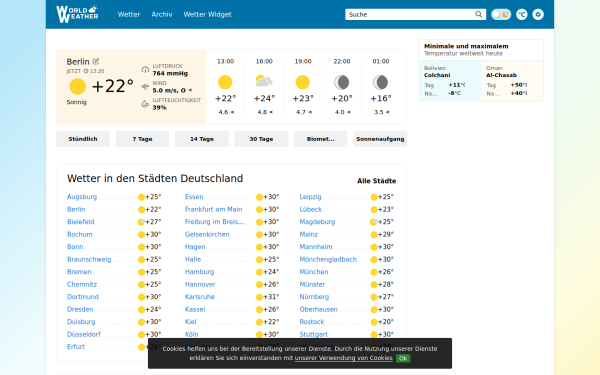
Task: Toggle the day/night theme switch
Action: [x=501, y=14]
